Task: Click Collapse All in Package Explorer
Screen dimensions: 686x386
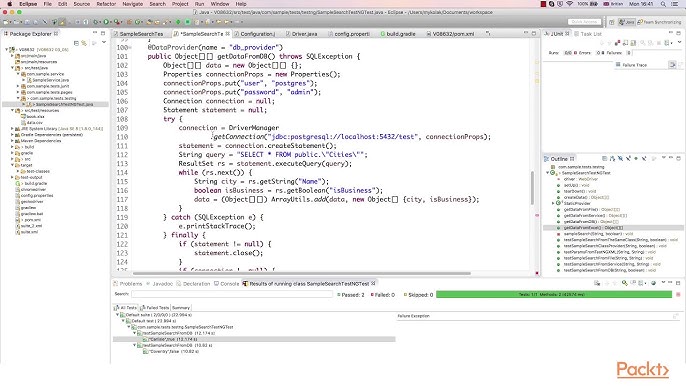Action: [x=76, y=43]
